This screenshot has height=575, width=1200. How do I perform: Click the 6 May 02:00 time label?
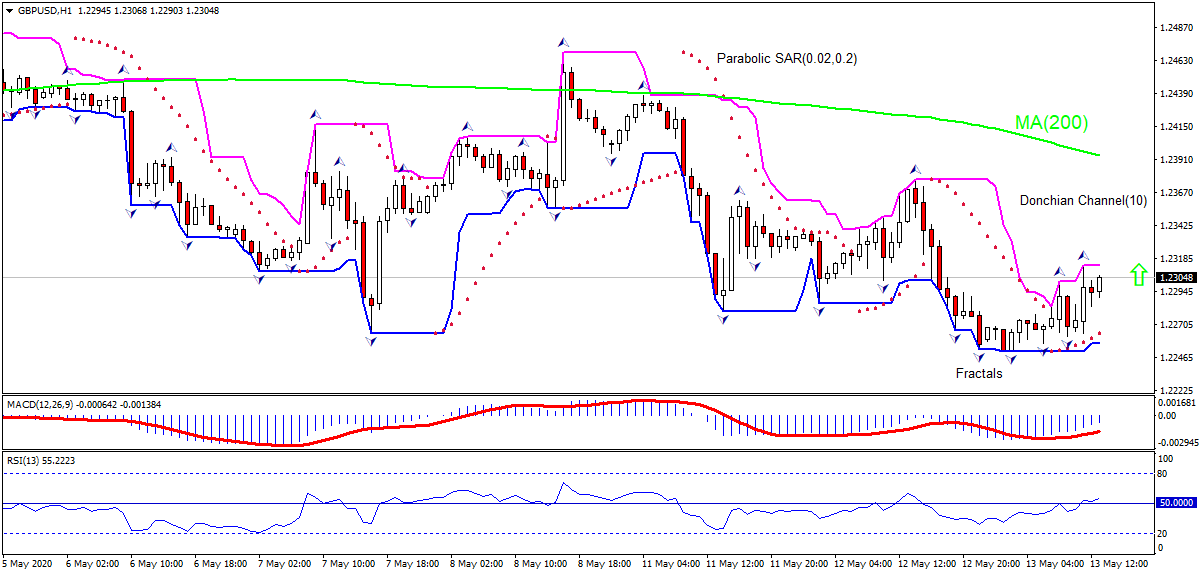91,564
